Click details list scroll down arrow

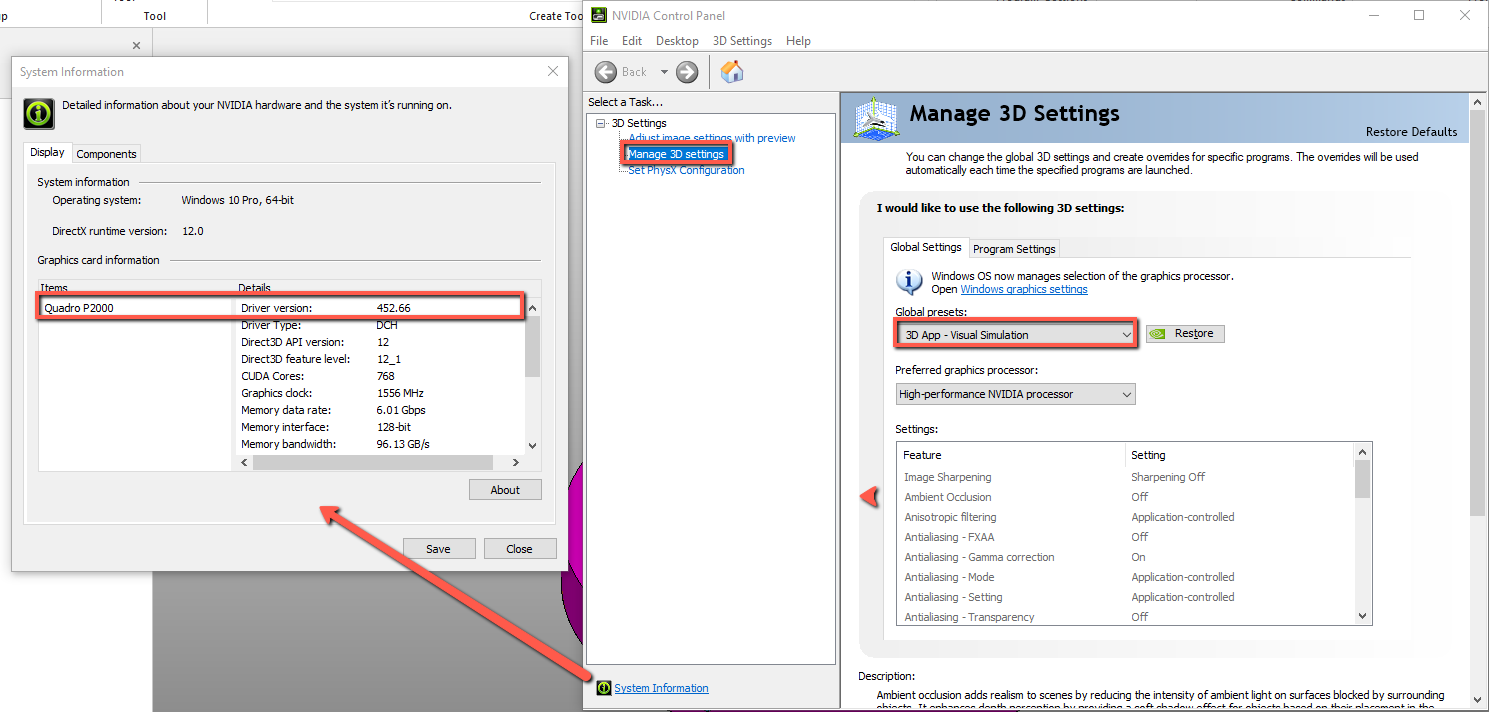tap(532, 446)
